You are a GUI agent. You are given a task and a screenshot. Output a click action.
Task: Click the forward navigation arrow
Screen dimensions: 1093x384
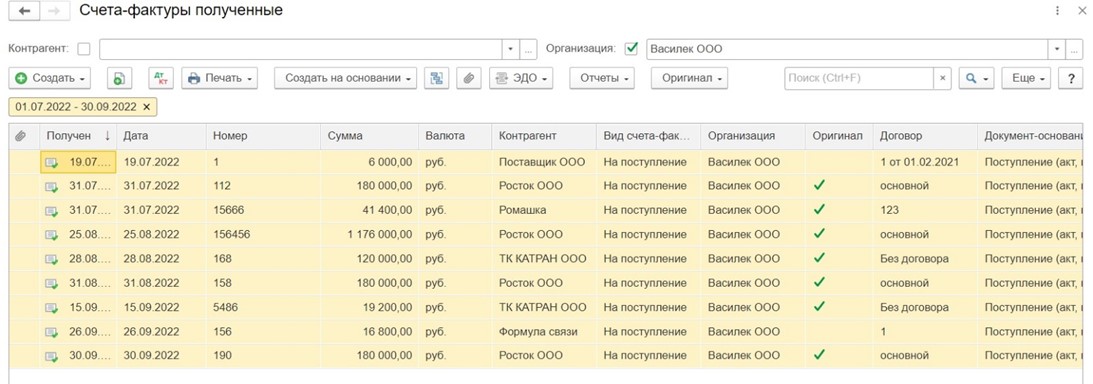pyautogui.click(x=54, y=11)
